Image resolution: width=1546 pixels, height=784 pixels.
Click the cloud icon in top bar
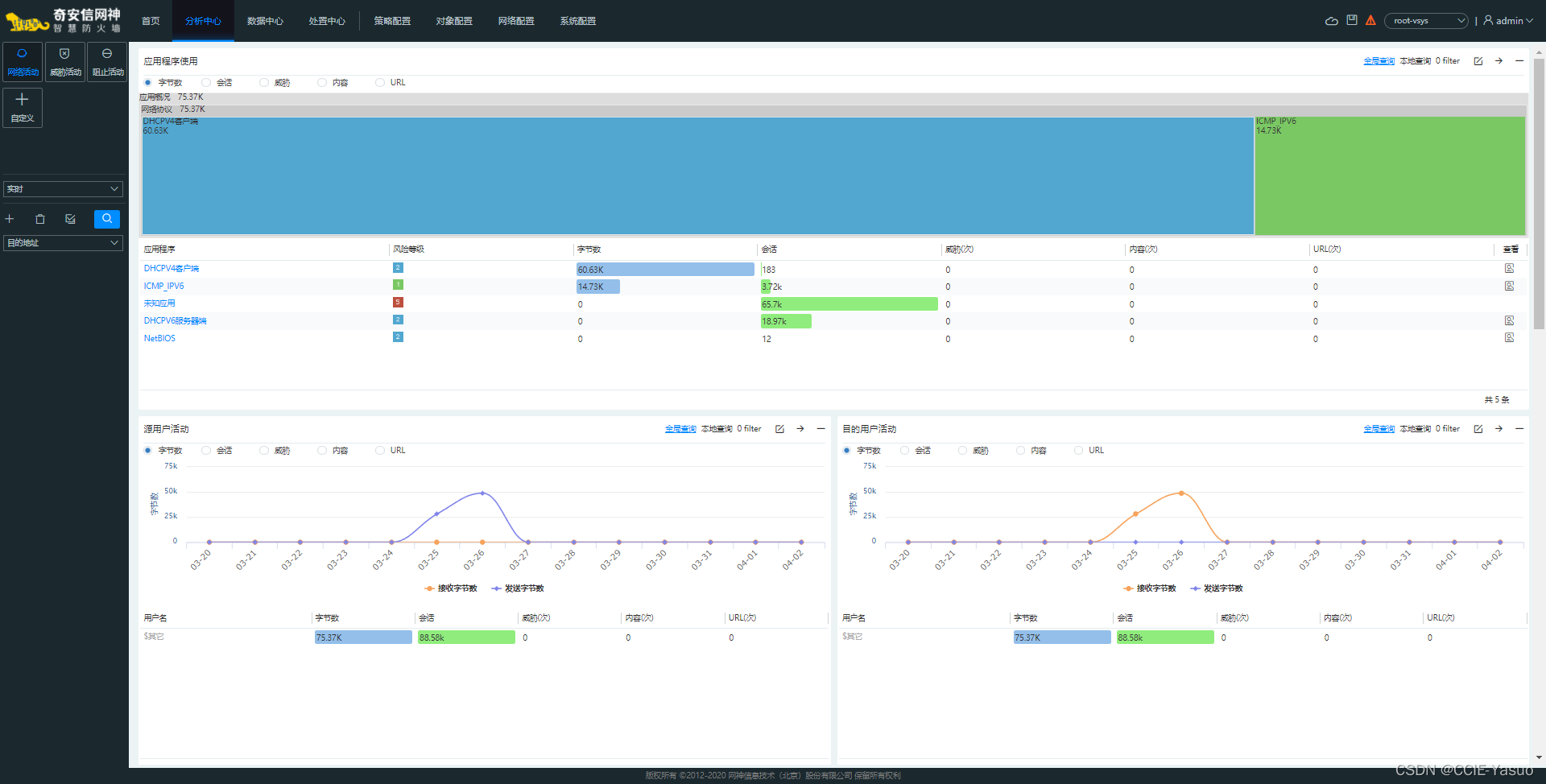tap(1332, 21)
